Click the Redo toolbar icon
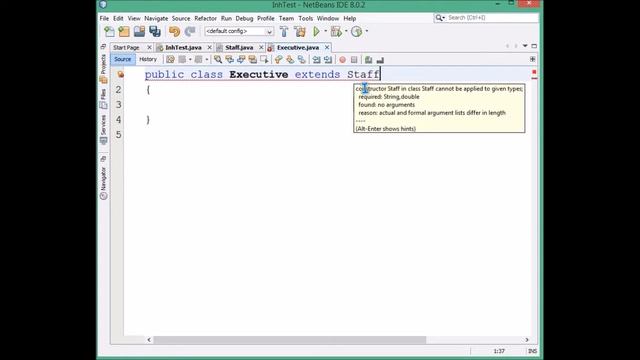The height and width of the screenshot is (360, 640). coord(190,31)
